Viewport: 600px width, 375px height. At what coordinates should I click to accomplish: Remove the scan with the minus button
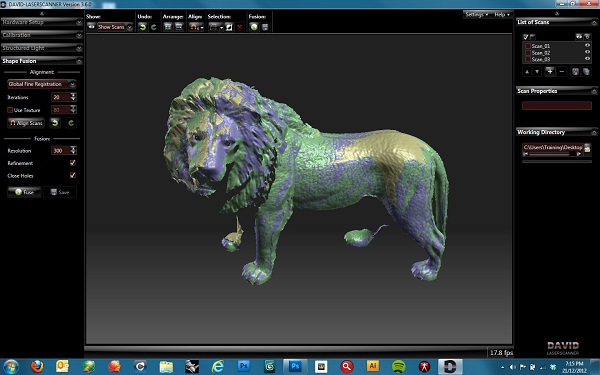tap(562, 72)
